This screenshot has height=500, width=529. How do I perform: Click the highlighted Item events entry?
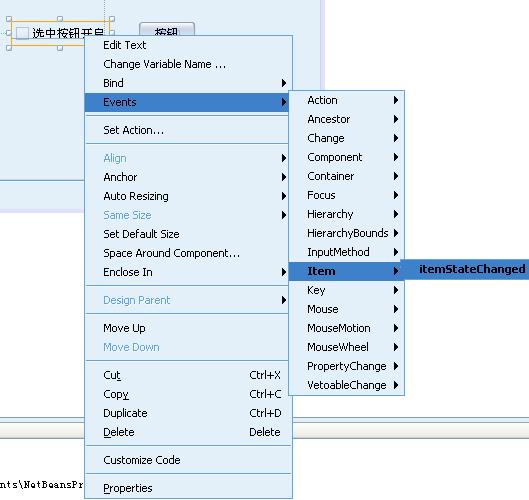pos(345,271)
